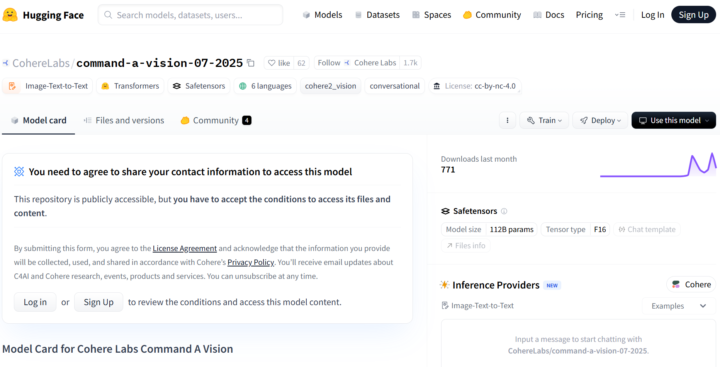Screen dimensions: 720x367
Task: Click the 112B params value
Action: point(512,229)
